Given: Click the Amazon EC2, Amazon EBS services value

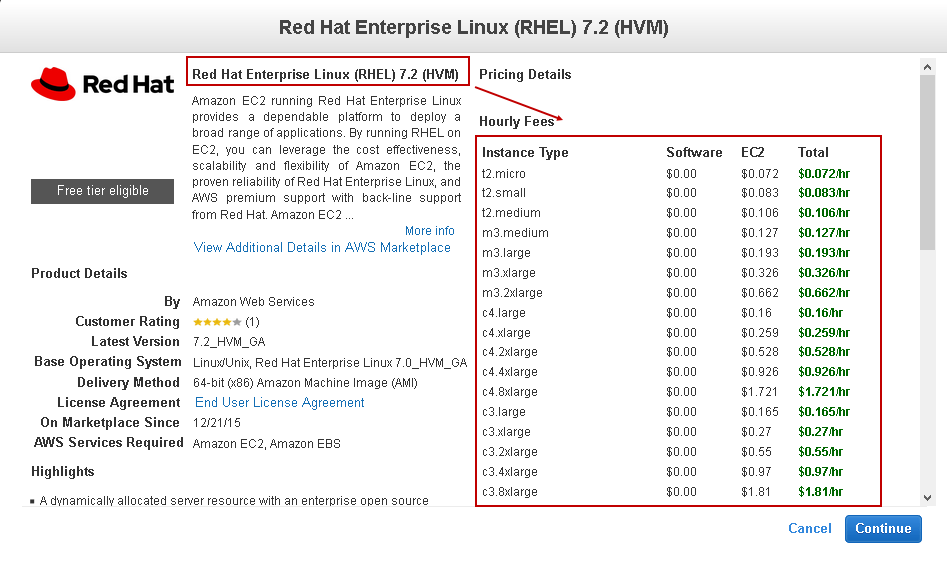Looking at the screenshot, I should click(x=266, y=444).
